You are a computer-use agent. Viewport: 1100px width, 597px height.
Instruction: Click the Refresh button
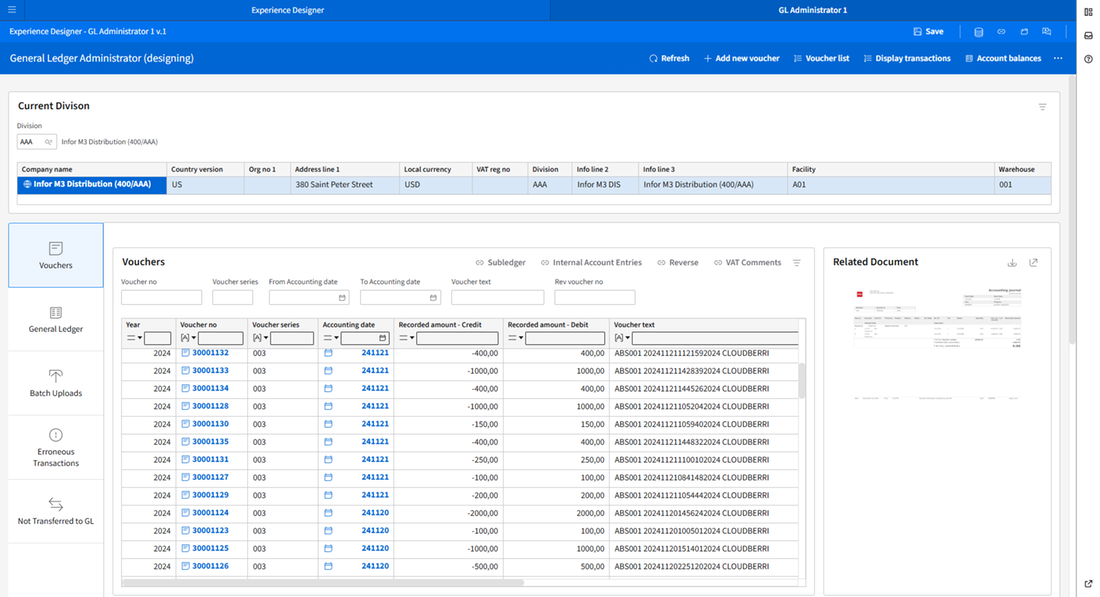coord(669,58)
